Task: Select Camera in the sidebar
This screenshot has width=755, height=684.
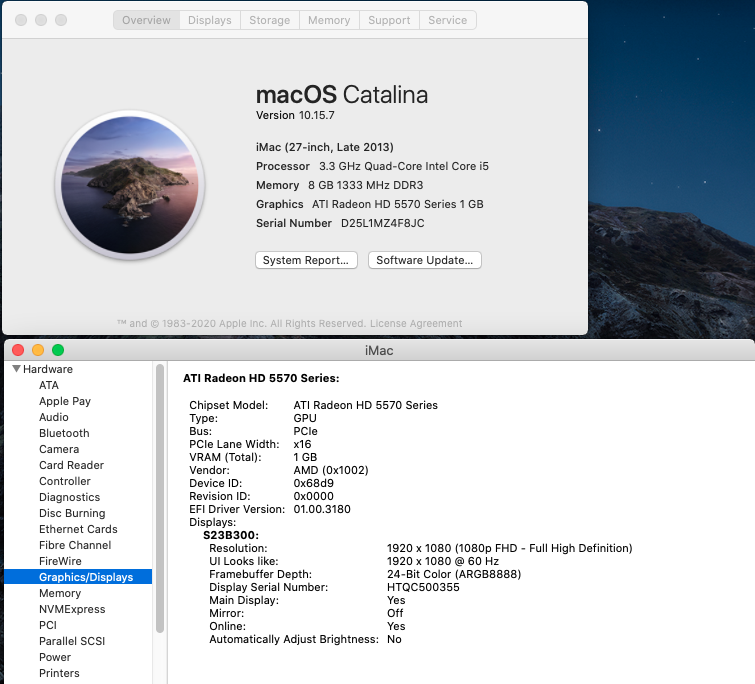Action: [59, 449]
